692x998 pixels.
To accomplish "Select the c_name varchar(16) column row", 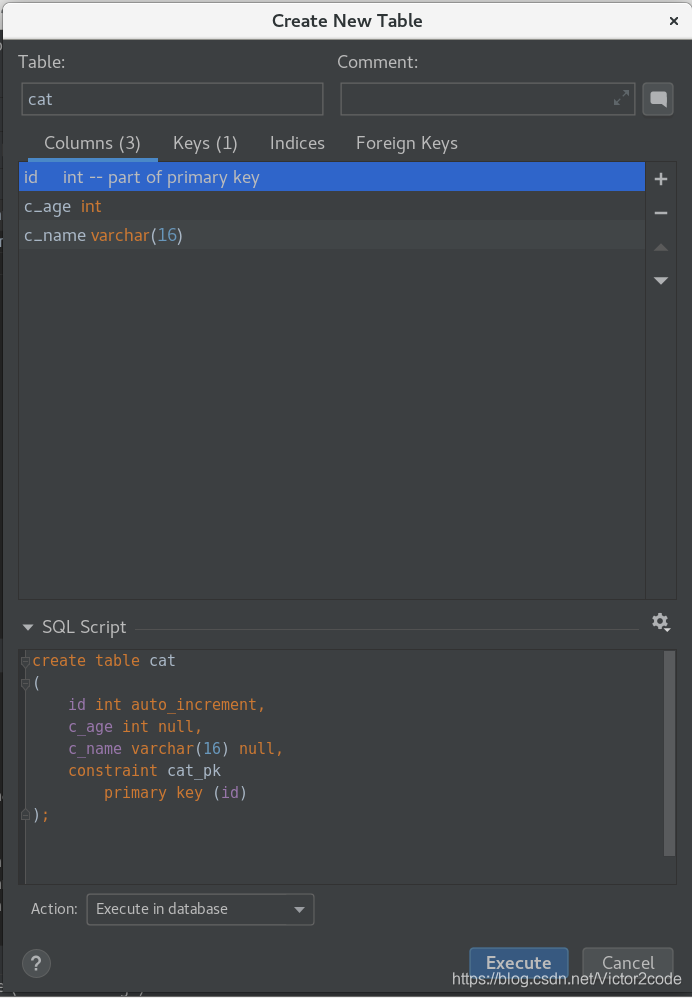I will click(x=332, y=235).
